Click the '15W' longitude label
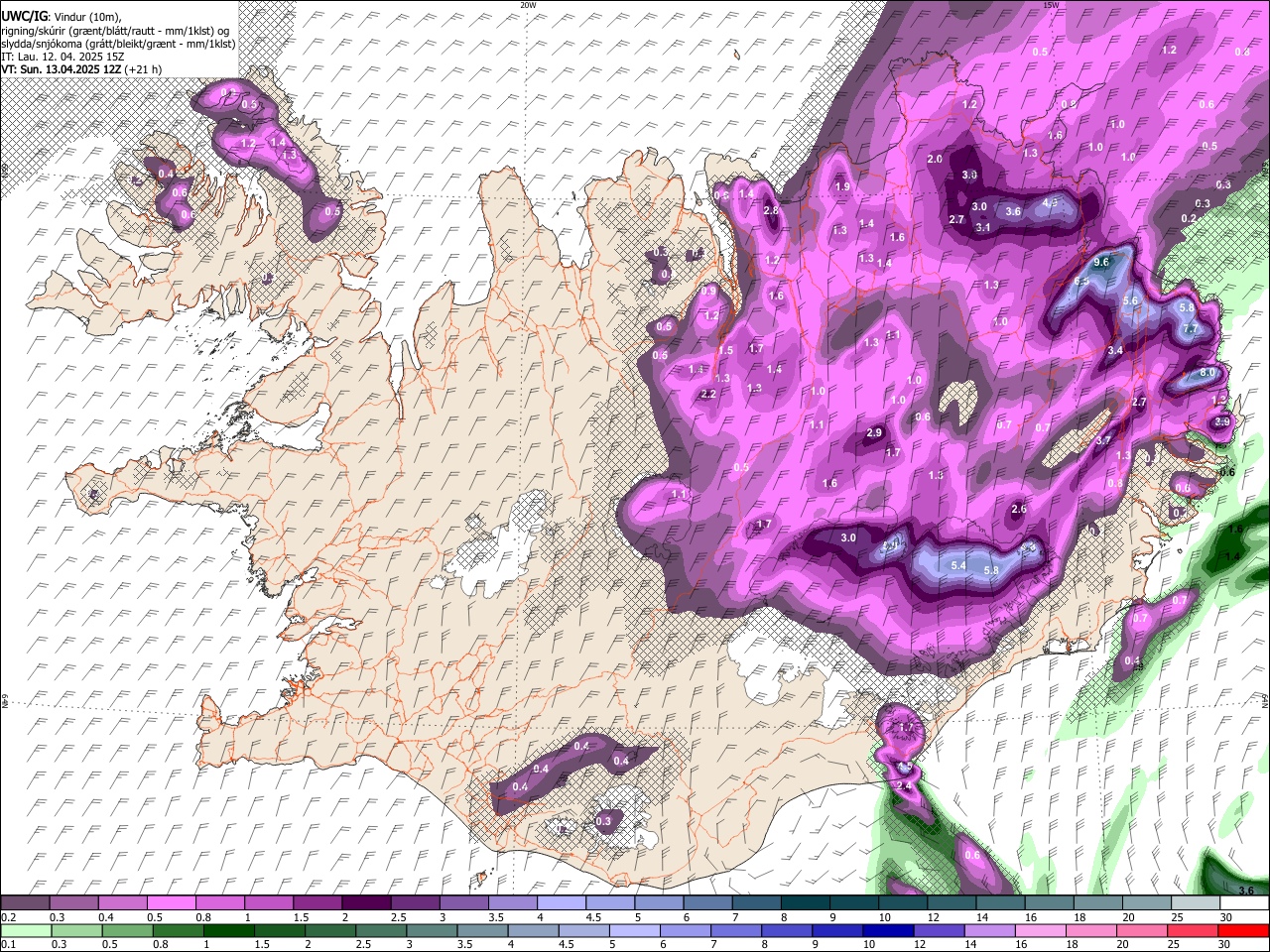The width and height of the screenshot is (1270, 952). point(1051,5)
